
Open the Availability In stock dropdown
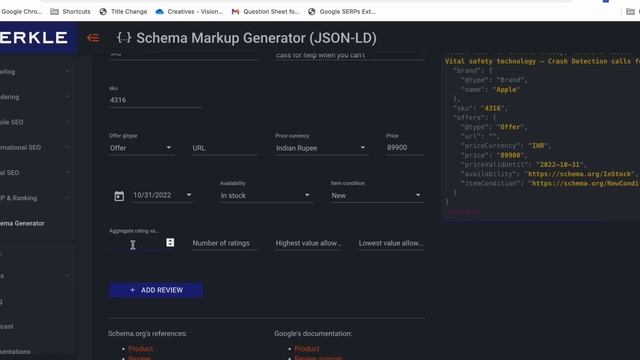[x=266, y=196]
